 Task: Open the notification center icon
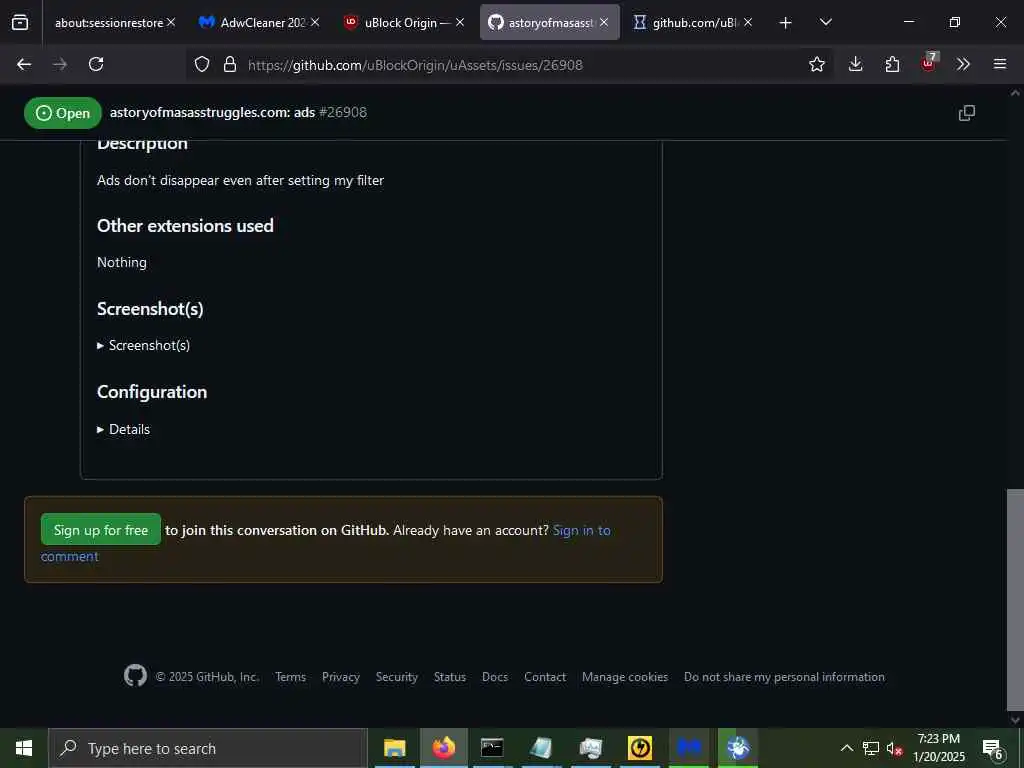(993, 748)
